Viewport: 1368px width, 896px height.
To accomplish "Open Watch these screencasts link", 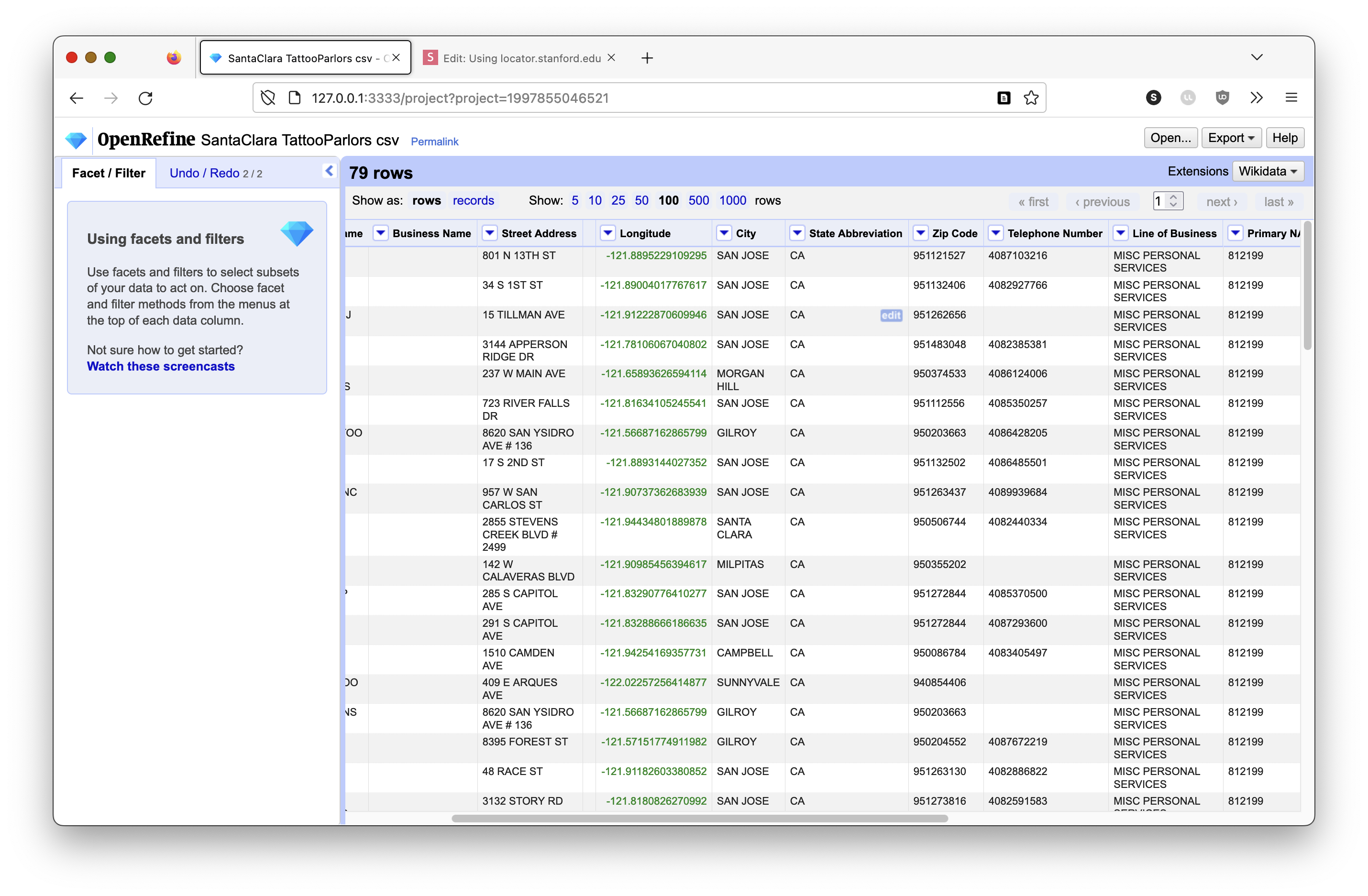I will pos(160,366).
